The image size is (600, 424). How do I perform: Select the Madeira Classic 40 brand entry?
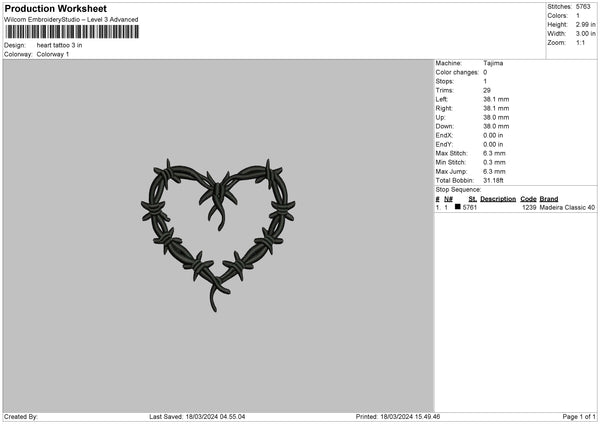568,207
